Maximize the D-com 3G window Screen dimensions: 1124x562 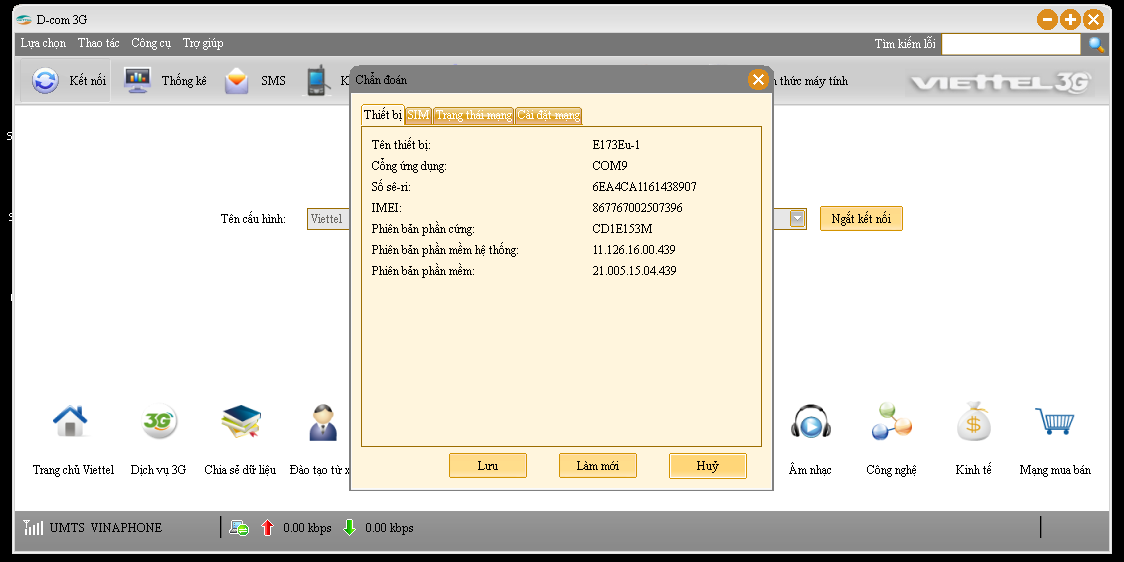1070,19
